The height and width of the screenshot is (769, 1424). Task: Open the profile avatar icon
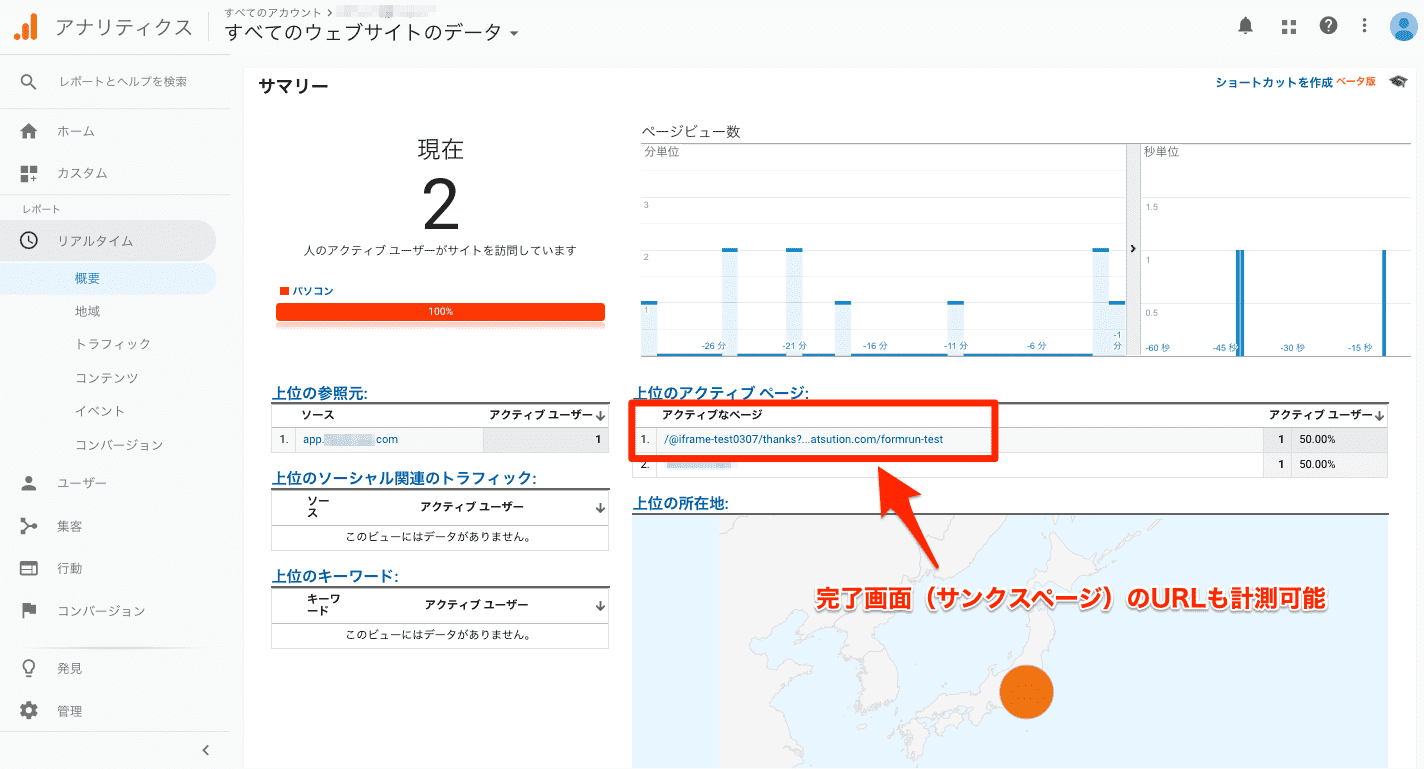(x=1402, y=26)
